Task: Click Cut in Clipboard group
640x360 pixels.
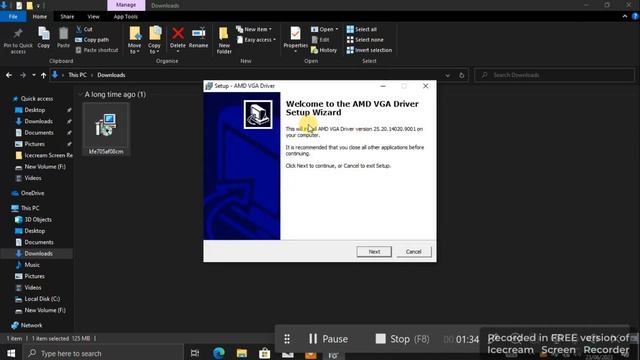Action: [84, 29]
